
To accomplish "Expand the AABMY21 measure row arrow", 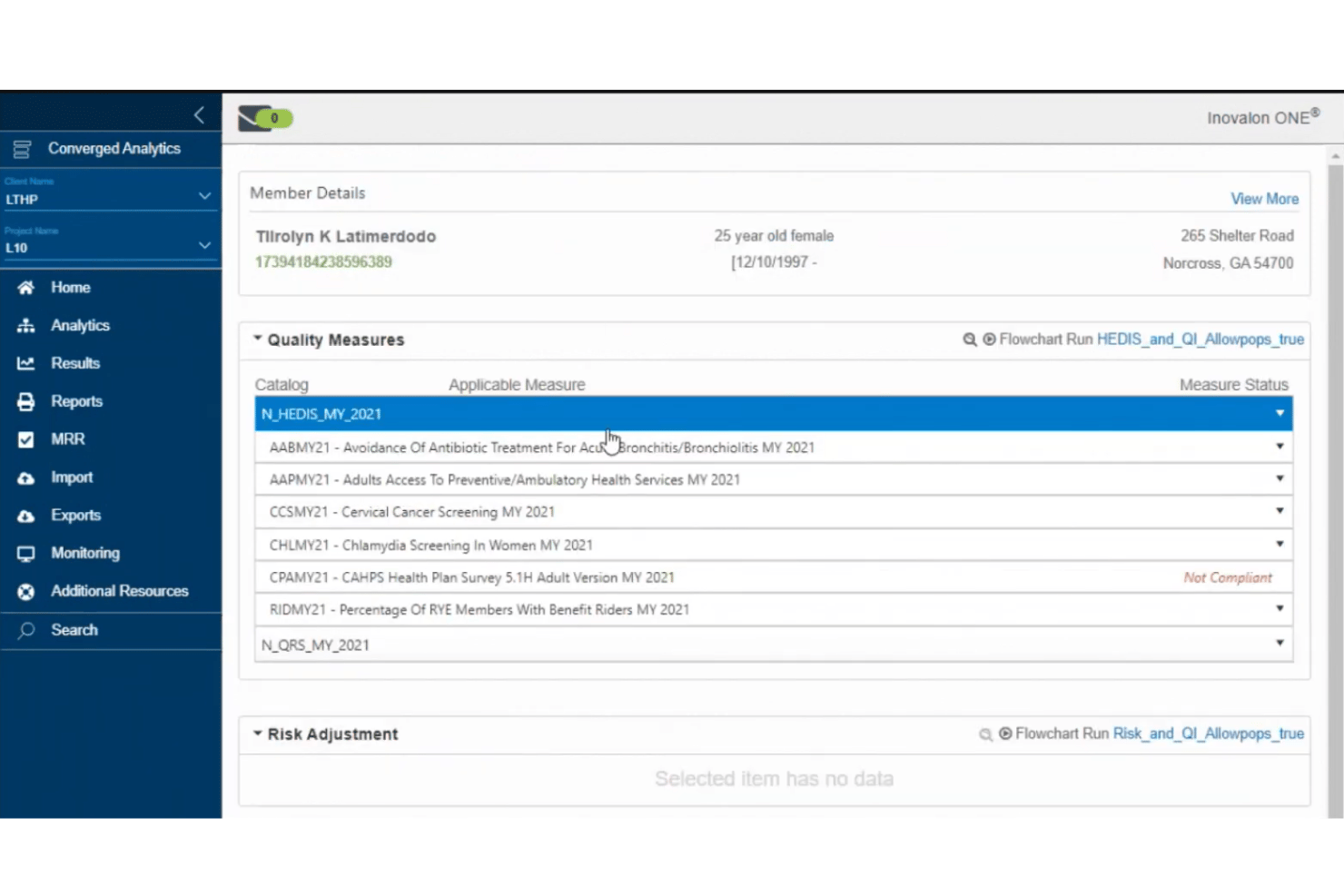I will (x=1280, y=447).
